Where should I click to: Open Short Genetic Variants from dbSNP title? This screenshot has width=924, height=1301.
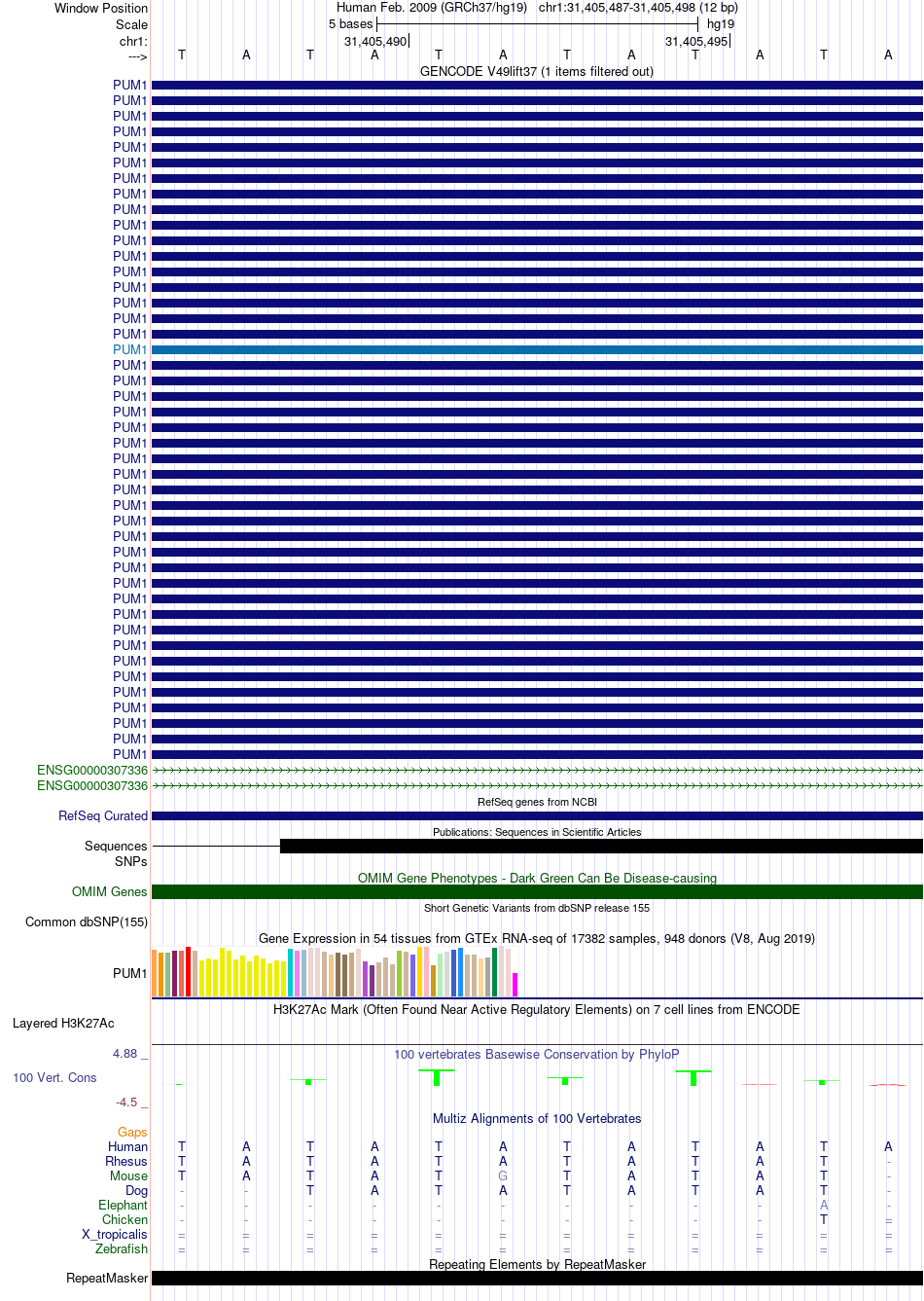coord(537,908)
